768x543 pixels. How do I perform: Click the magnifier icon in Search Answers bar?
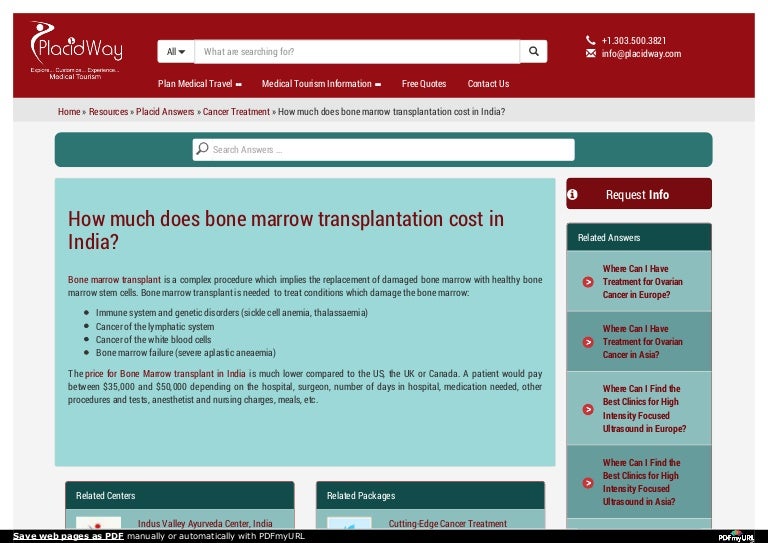point(203,150)
